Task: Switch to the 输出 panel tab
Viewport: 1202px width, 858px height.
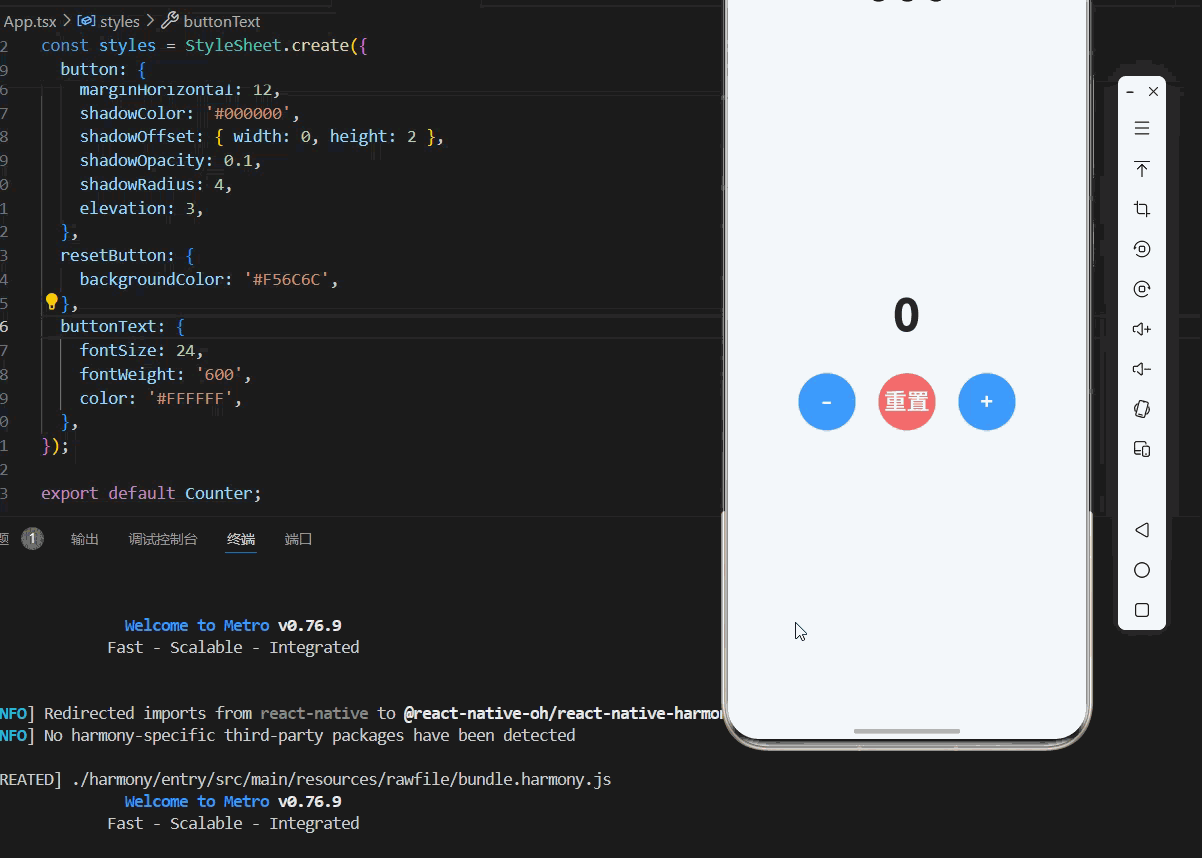Action: click(x=85, y=539)
